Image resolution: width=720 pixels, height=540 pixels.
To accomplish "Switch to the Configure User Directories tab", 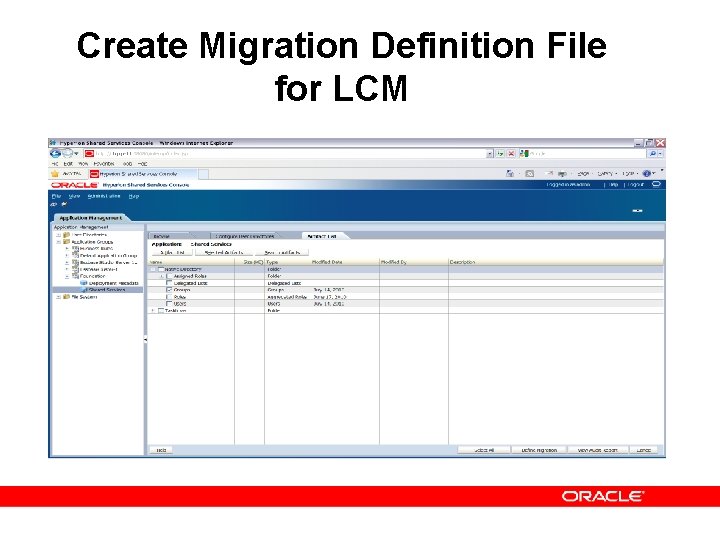I will pos(244,236).
